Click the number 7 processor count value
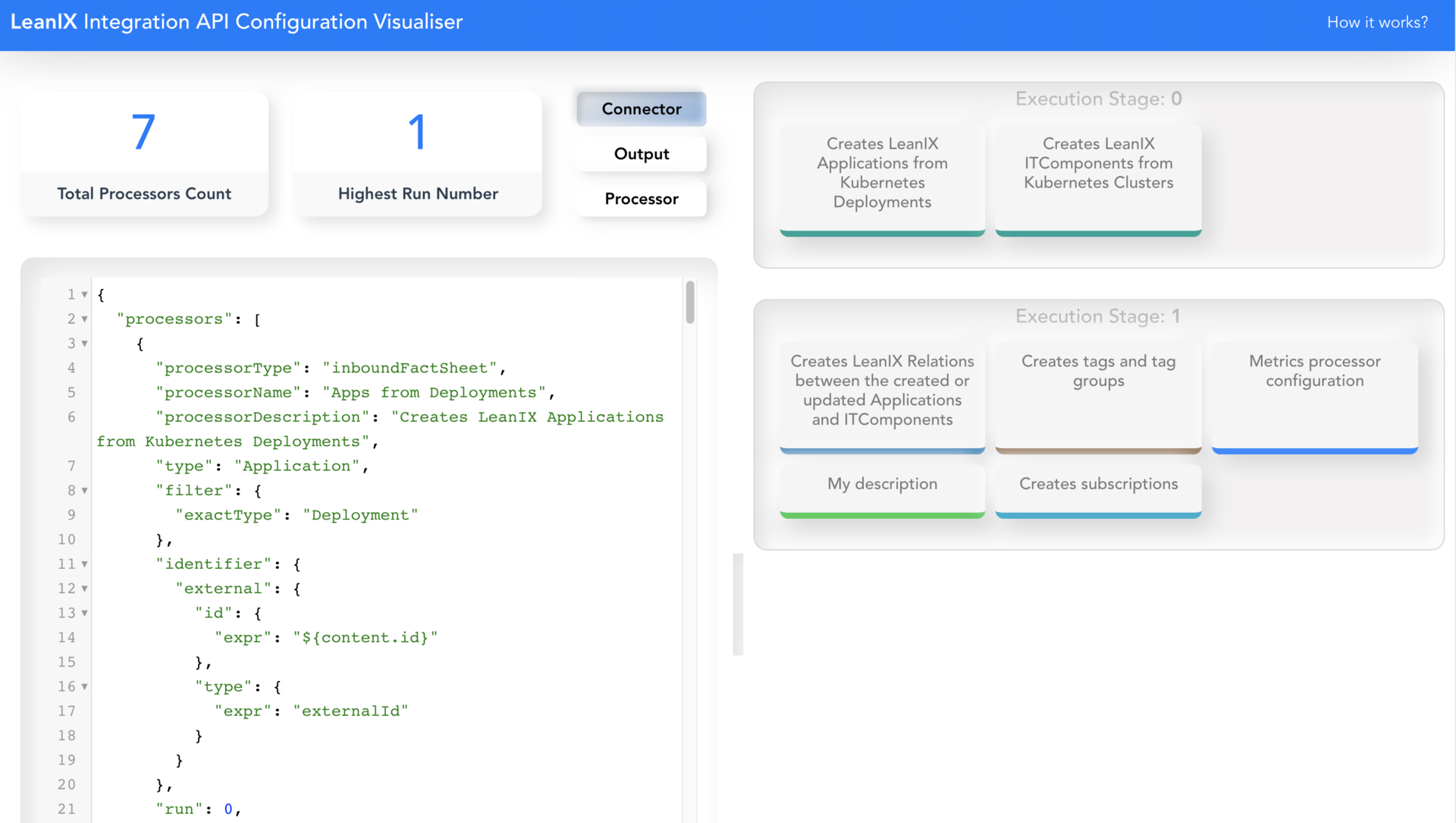 point(143,132)
